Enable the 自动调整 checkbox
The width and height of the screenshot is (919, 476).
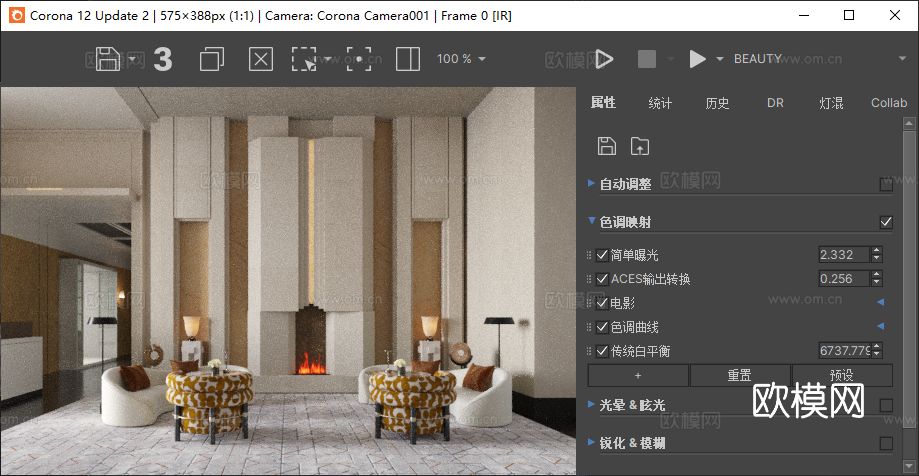[x=886, y=185]
